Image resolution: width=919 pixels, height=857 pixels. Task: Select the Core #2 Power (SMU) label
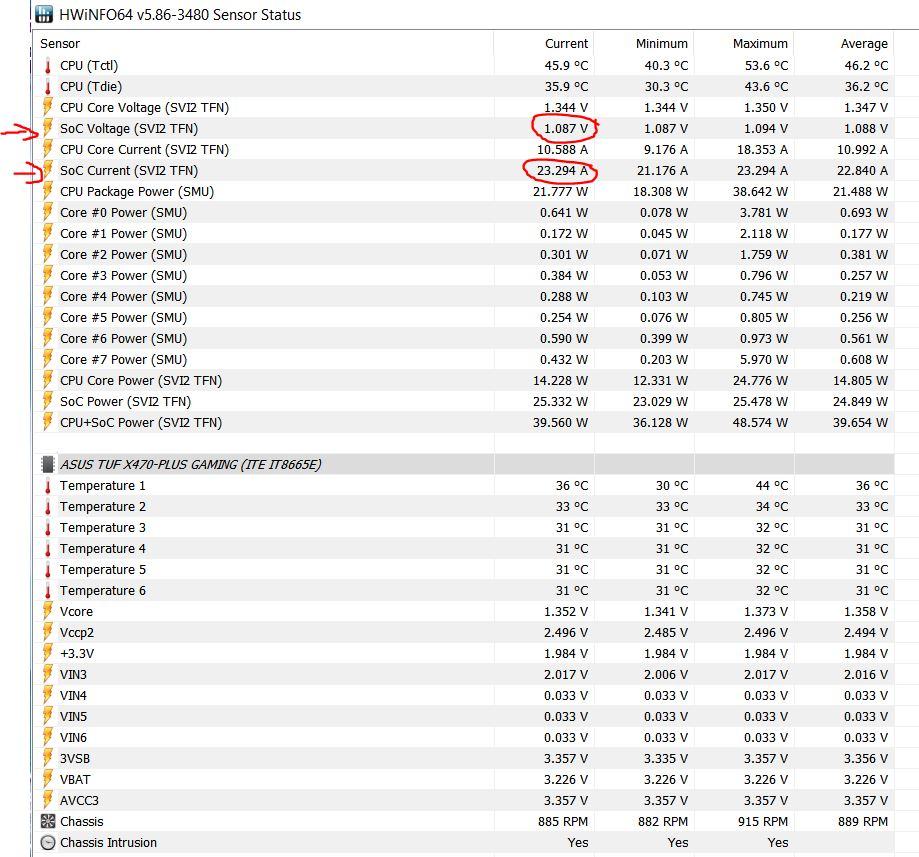pos(123,255)
